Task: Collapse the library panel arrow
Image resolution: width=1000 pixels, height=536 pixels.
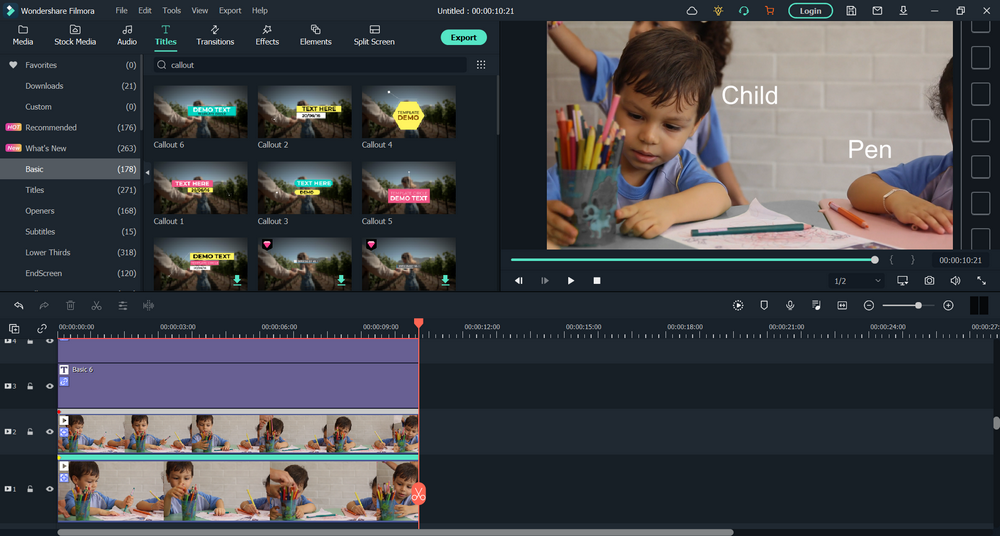Action: click(147, 172)
